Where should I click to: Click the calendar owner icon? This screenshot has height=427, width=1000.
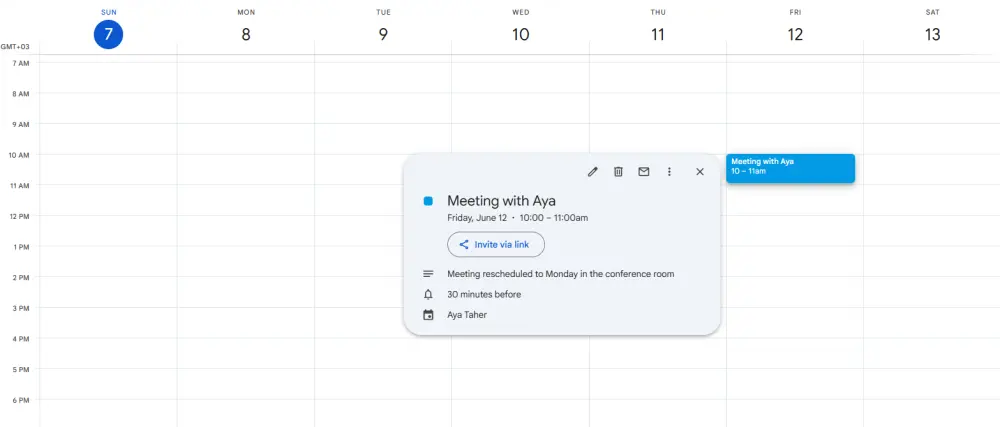428,315
